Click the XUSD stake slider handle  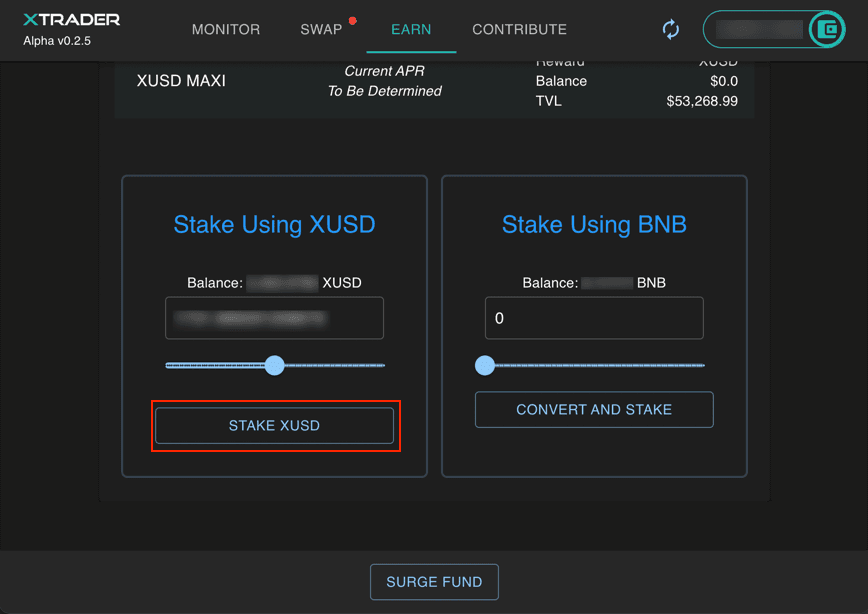tap(275, 365)
